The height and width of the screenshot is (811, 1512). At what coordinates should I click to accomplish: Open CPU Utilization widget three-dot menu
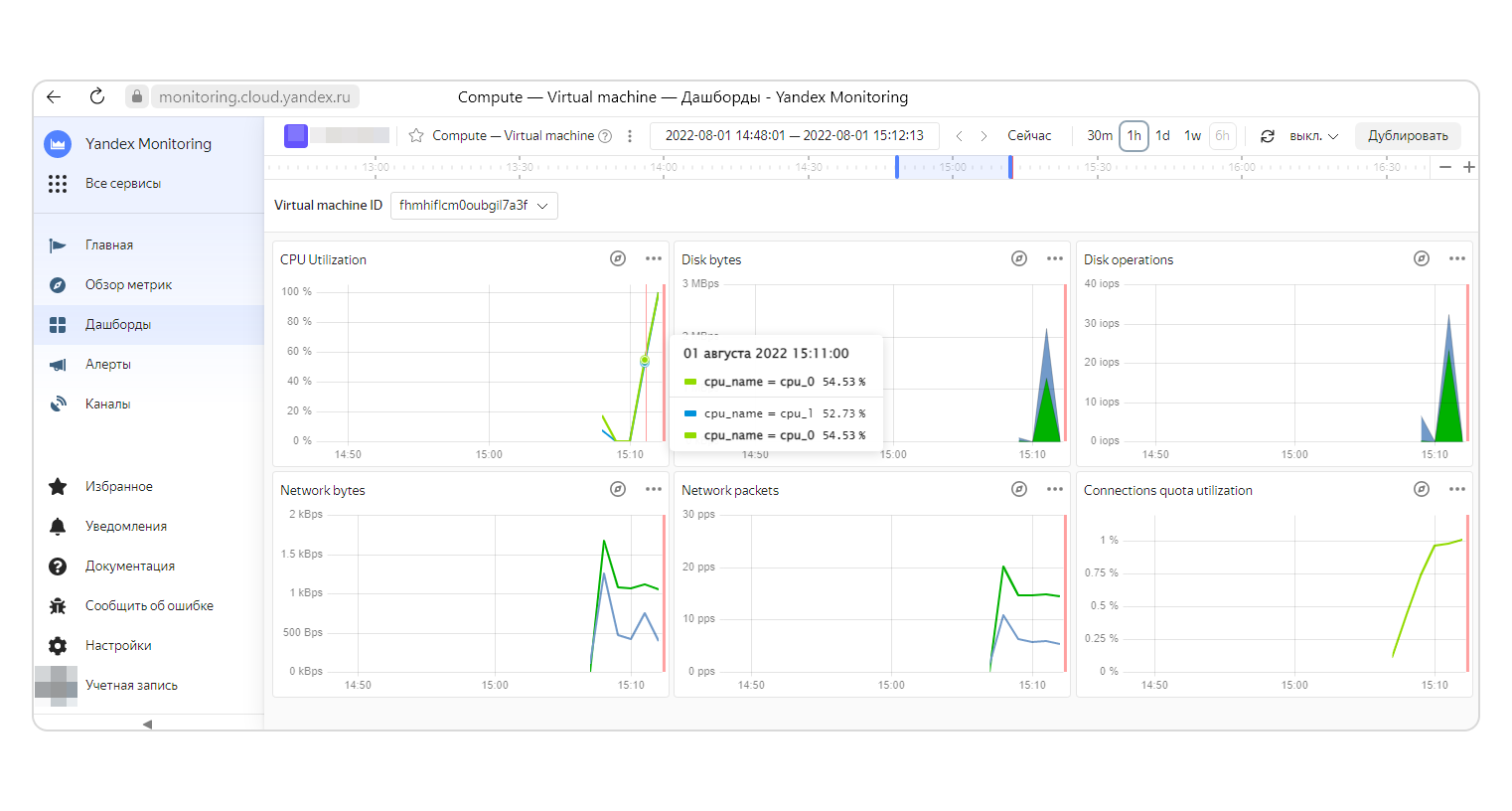[x=654, y=258]
